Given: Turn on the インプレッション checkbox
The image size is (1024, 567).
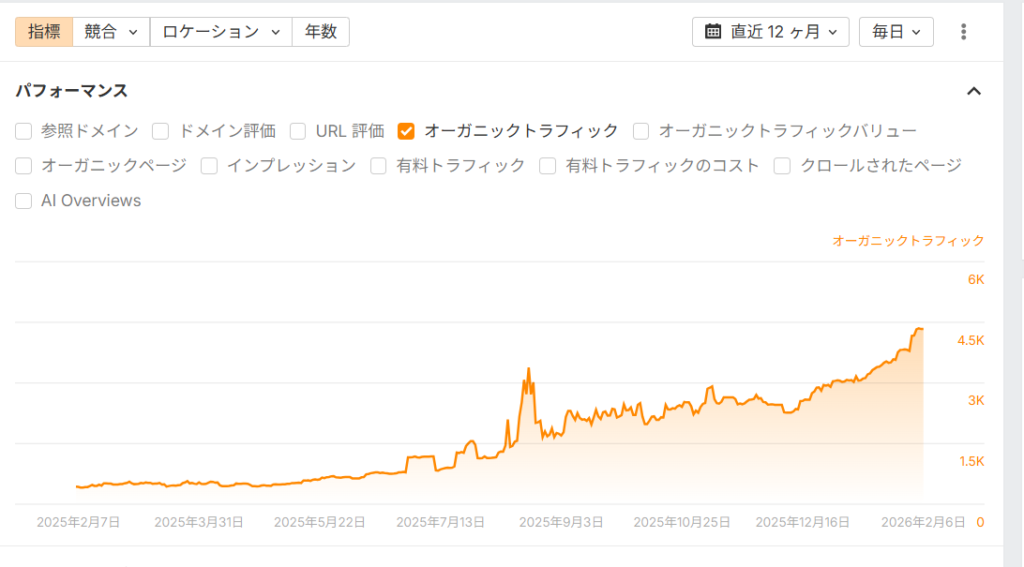Looking at the screenshot, I should point(209,166).
